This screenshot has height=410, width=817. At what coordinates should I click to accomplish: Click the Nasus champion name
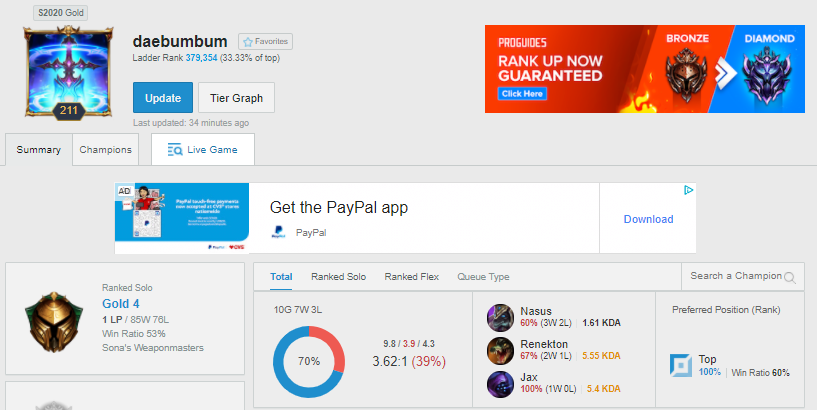(x=536, y=311)
